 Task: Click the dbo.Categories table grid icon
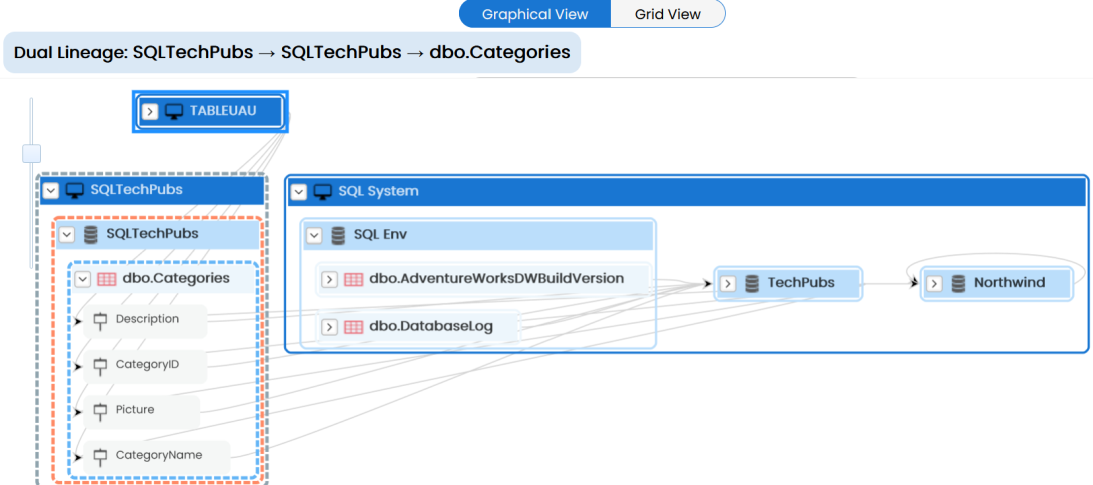(107, 279)
